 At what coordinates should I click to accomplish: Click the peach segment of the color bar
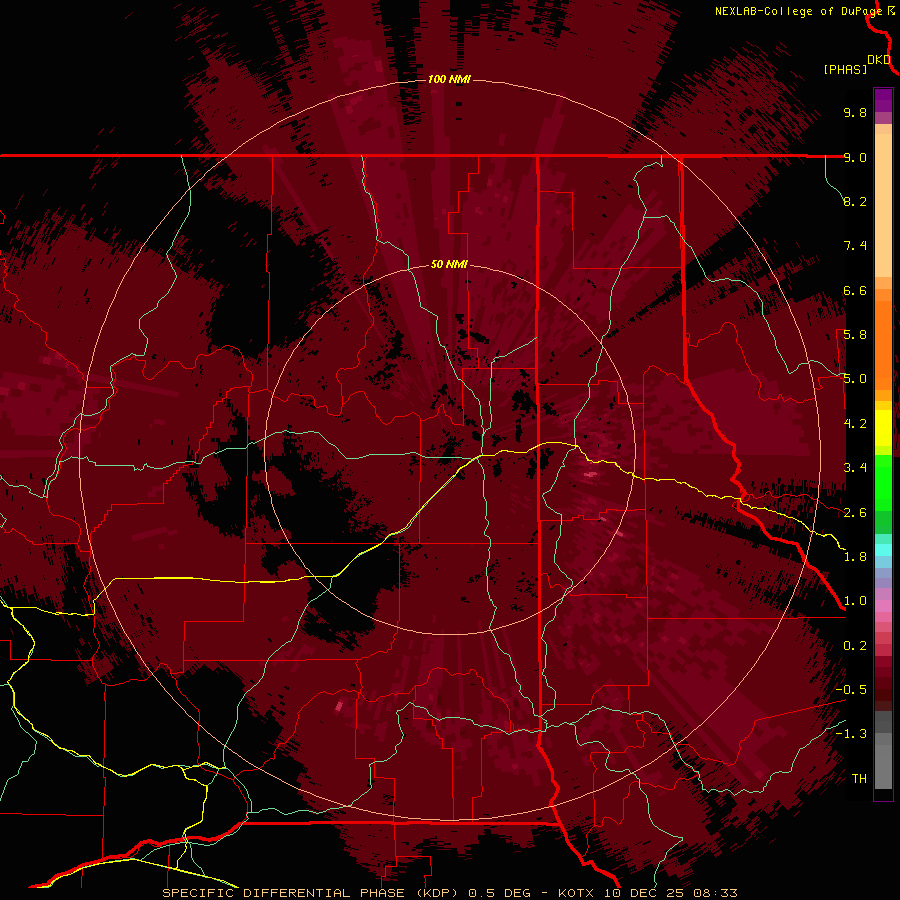(883, 205)
